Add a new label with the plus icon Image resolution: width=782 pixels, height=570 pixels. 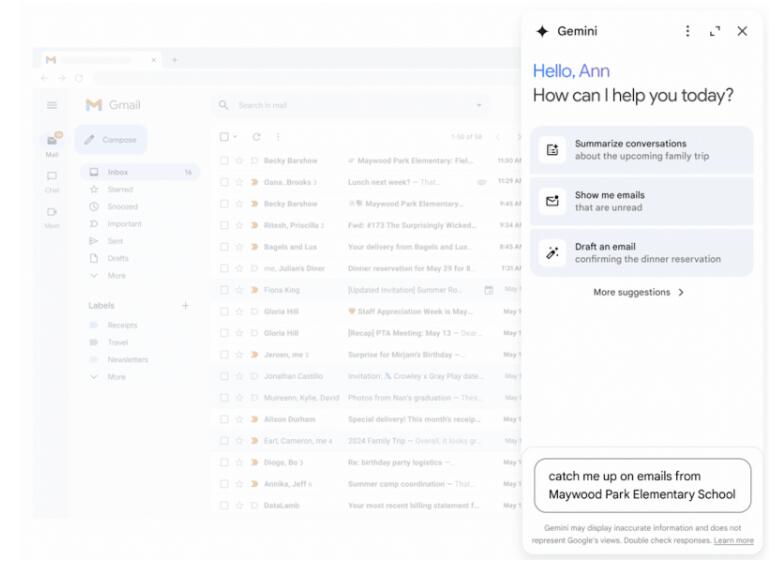click(185, 306)
